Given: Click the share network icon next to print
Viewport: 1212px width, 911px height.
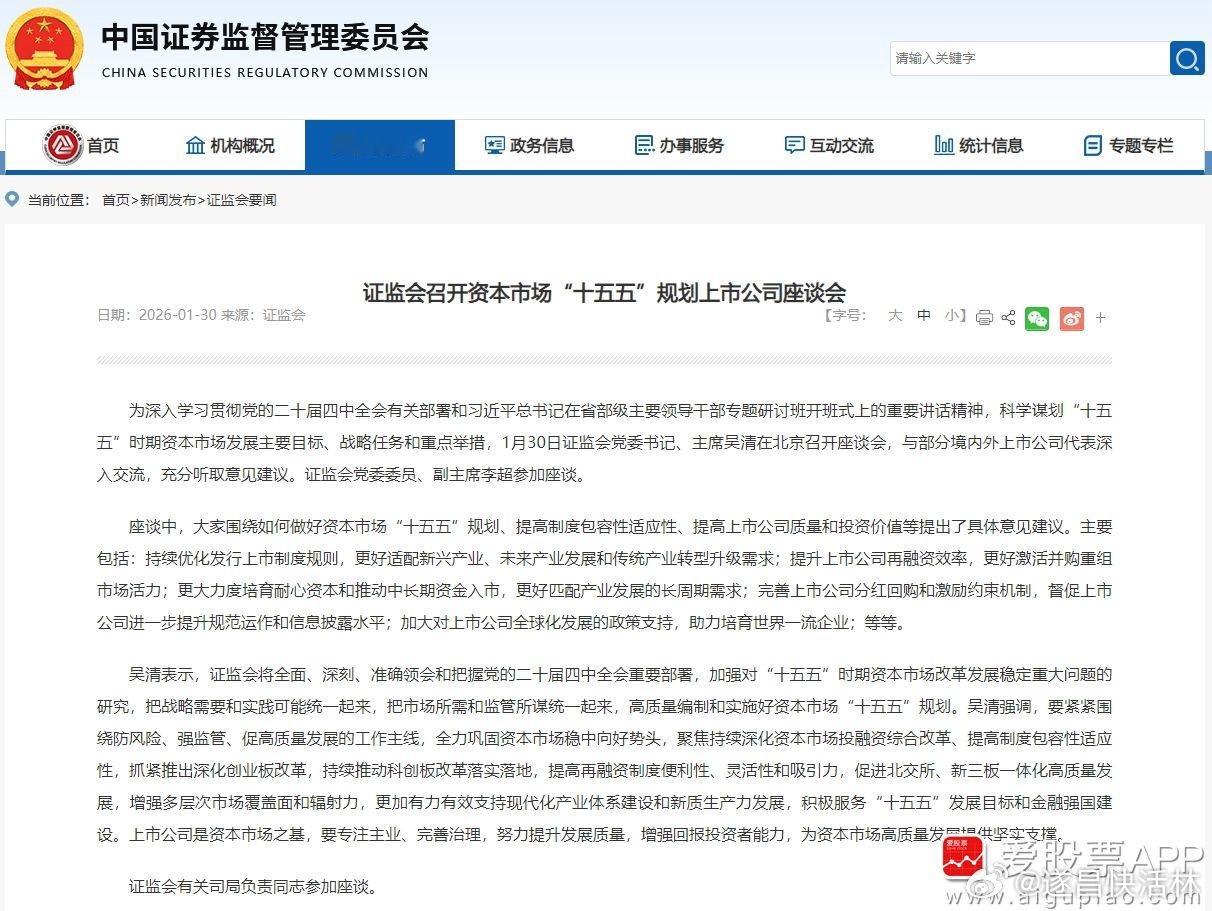Looking at the screenshot, I should [1008, 317].
